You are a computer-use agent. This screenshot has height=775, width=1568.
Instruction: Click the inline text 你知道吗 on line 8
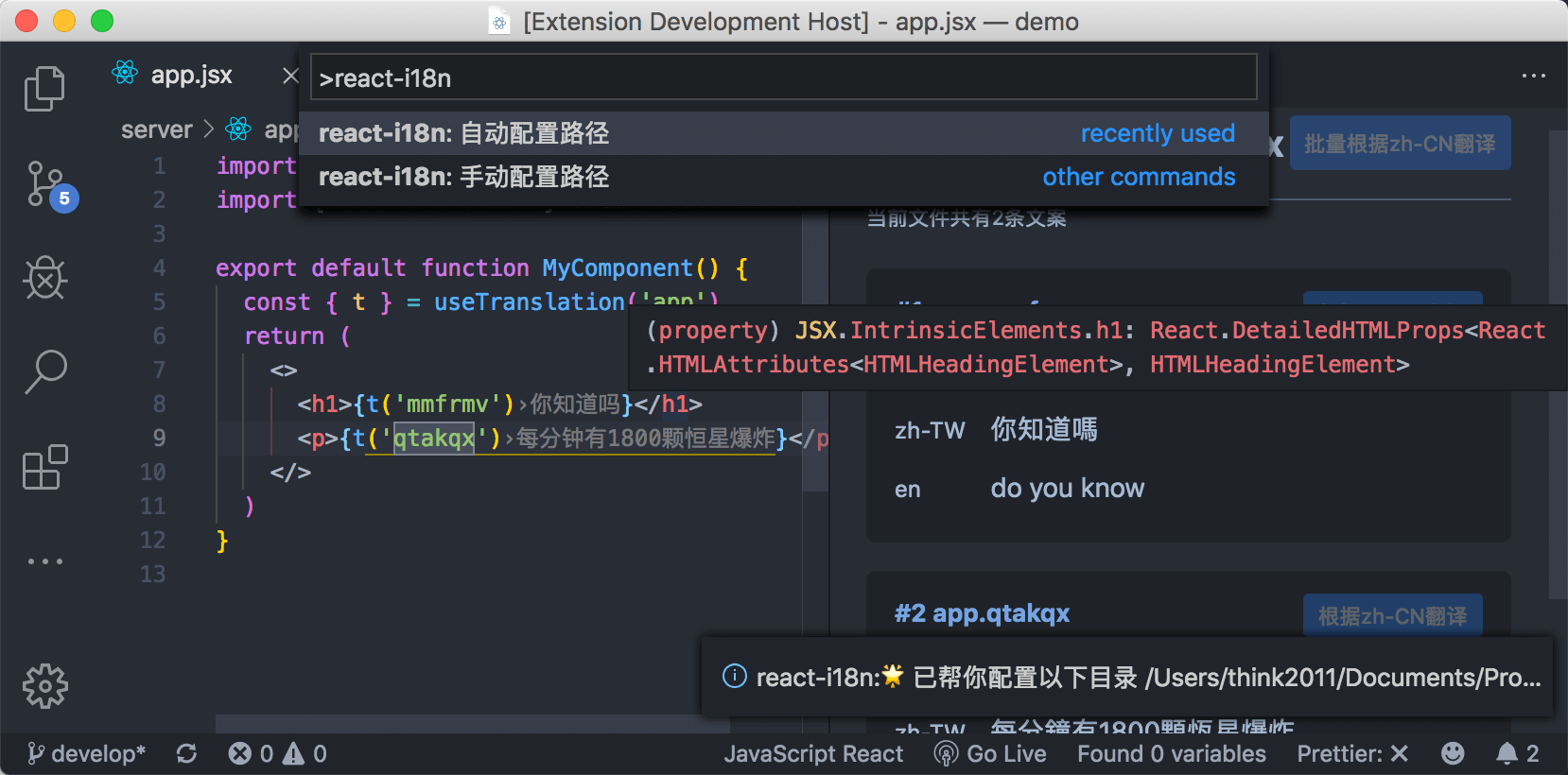(575, 405)
